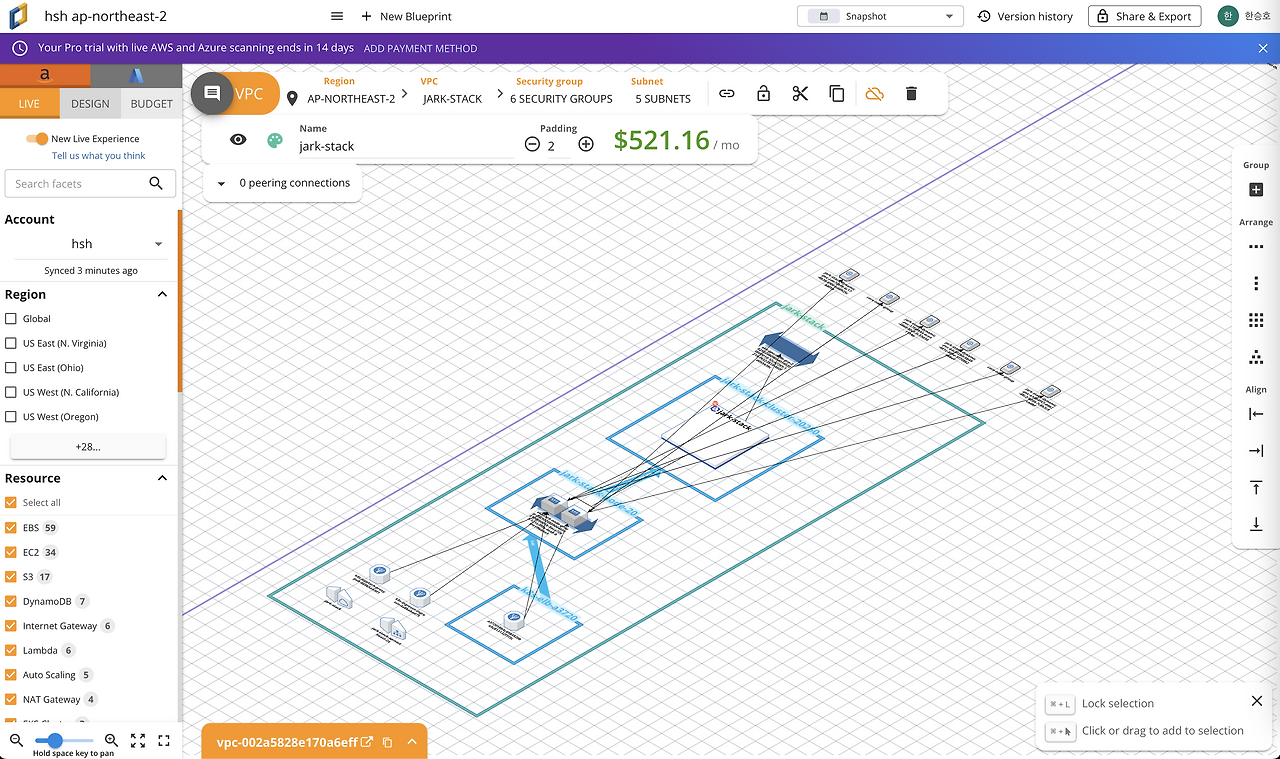Open Version history
The image size is (1280, 759).
[1025, 16]
